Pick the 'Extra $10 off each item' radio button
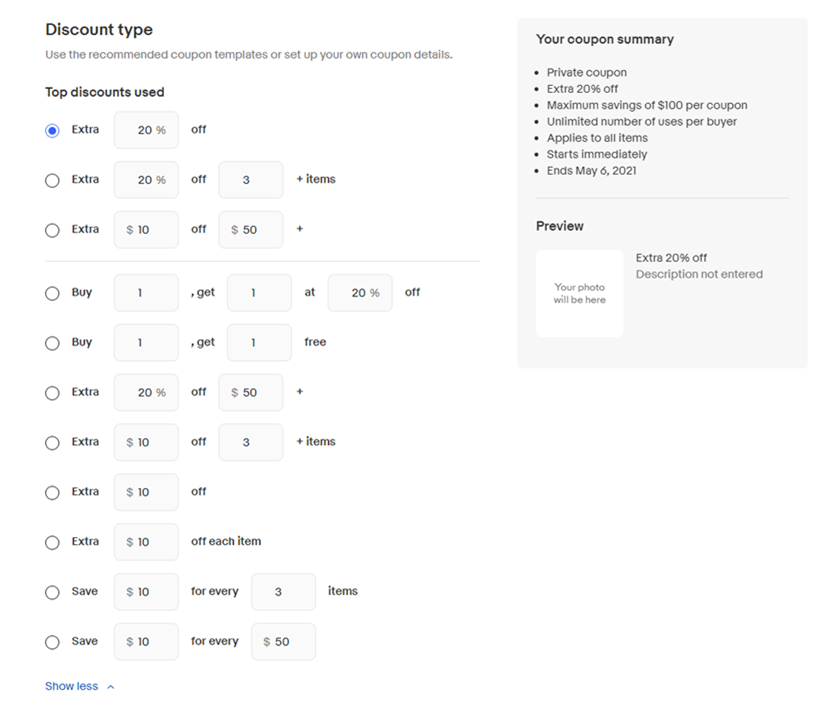 tap(52, 542)
